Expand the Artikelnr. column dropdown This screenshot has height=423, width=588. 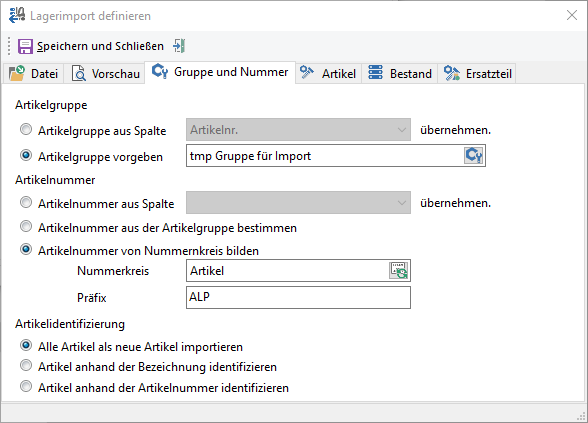click(298, 130)
